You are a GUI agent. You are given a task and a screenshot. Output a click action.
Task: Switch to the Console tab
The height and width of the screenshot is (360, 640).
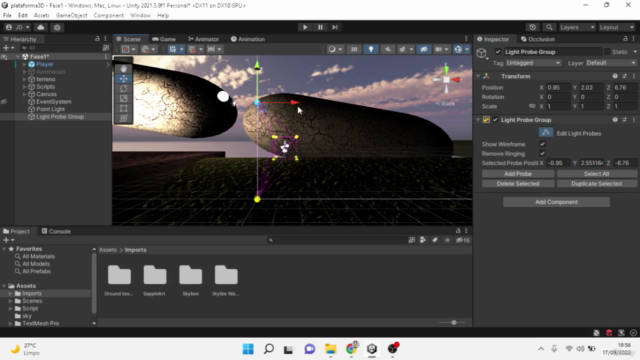(56, 231)
